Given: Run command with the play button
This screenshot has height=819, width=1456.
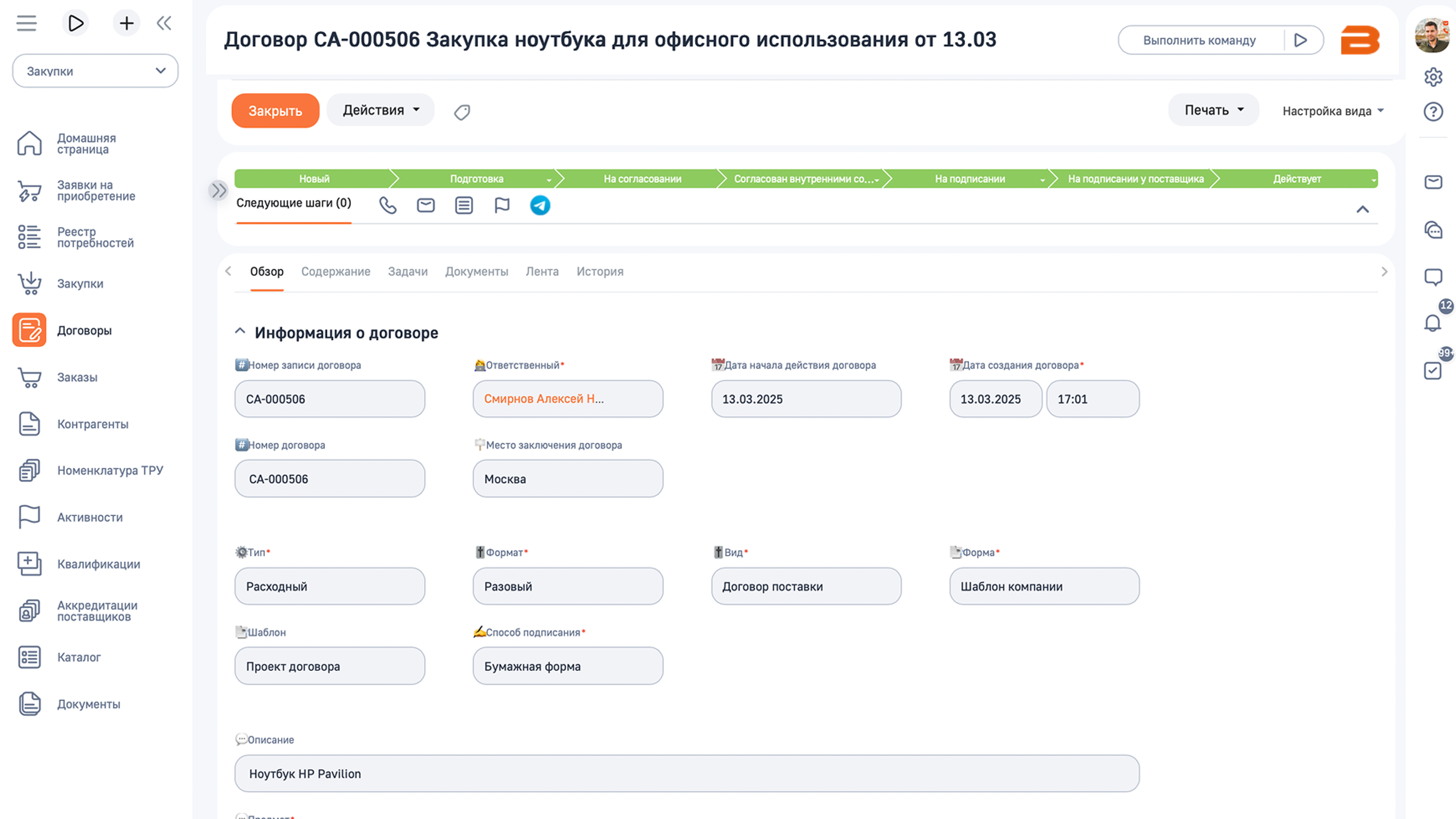Looking at the screenshot, I should coord(1301,41).
